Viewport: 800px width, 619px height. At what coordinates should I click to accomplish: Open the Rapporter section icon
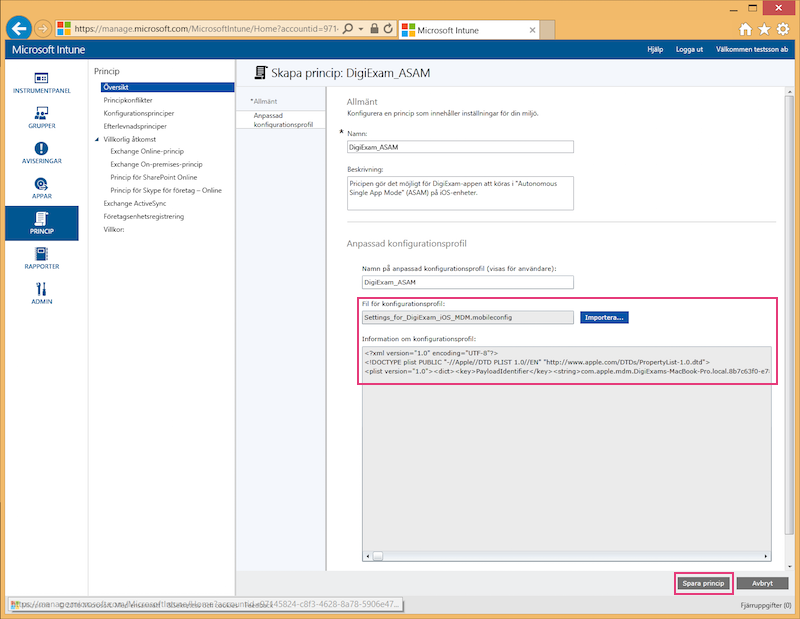point(41,258)
